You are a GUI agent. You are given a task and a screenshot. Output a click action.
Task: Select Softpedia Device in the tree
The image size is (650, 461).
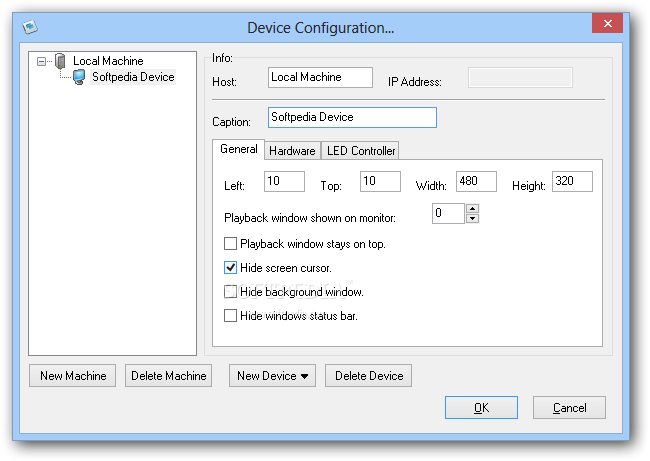(133, 77)
